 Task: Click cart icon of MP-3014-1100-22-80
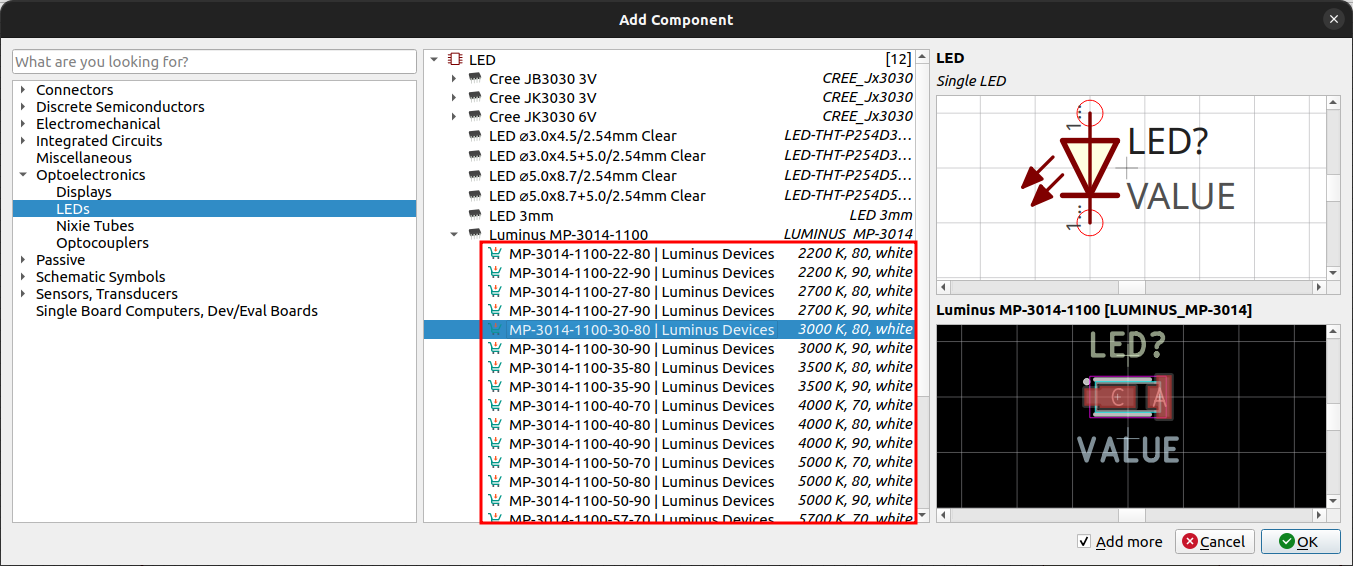click(x=495, y=254)
